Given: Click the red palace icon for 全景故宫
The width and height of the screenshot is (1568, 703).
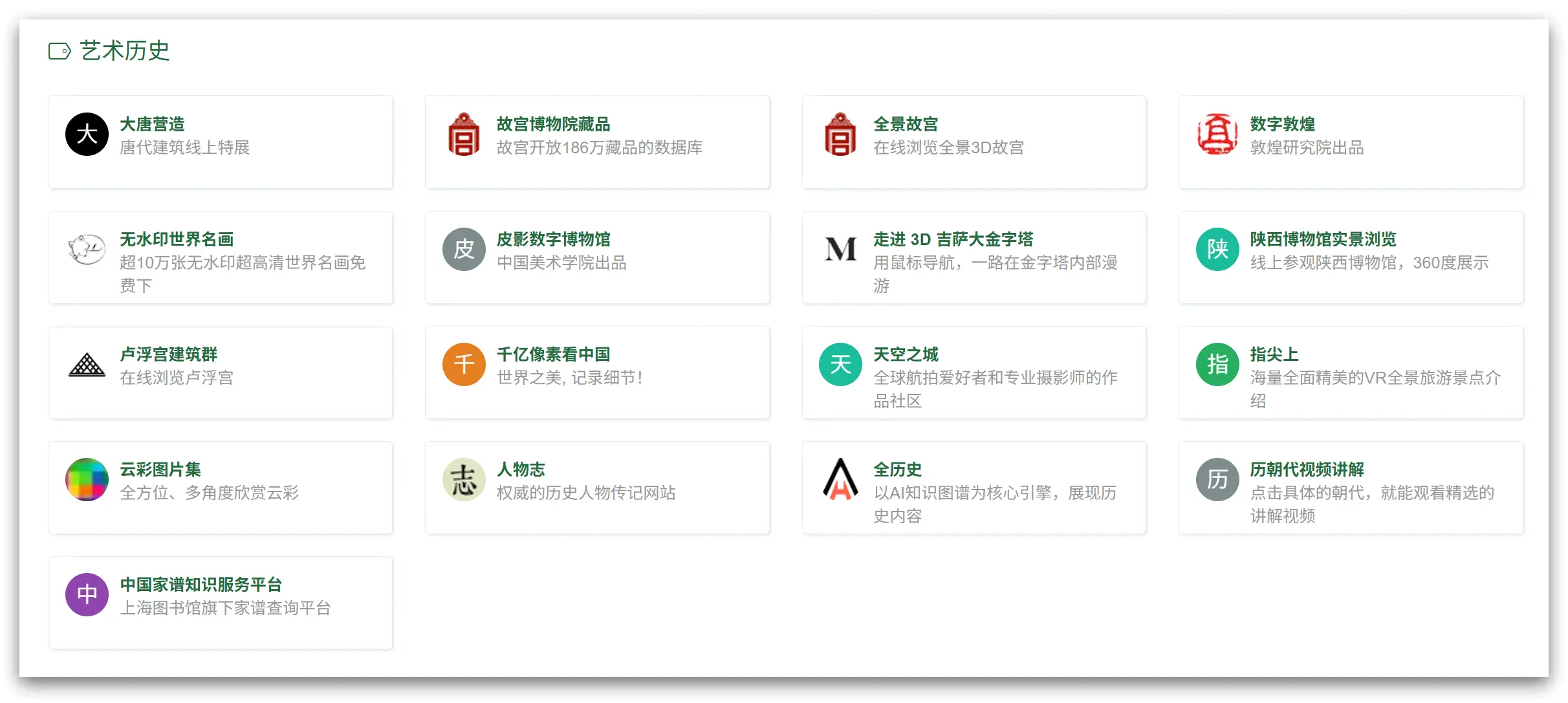Looking at the screenshot, I should (840, 135).
